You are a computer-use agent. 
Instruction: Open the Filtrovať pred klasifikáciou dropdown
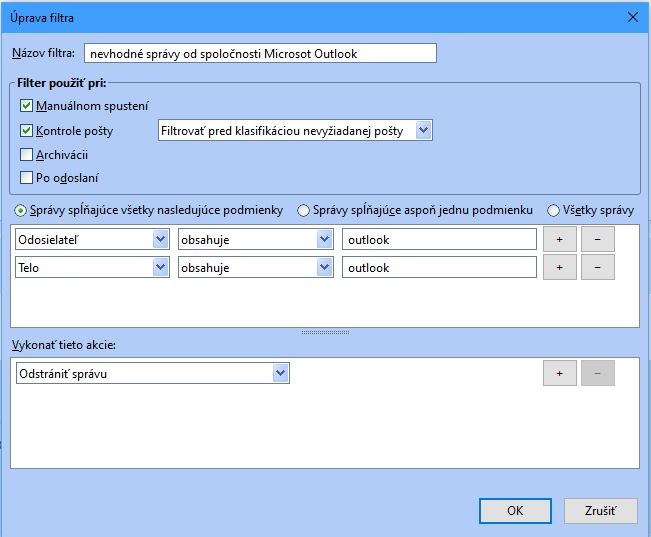(295, 131)
